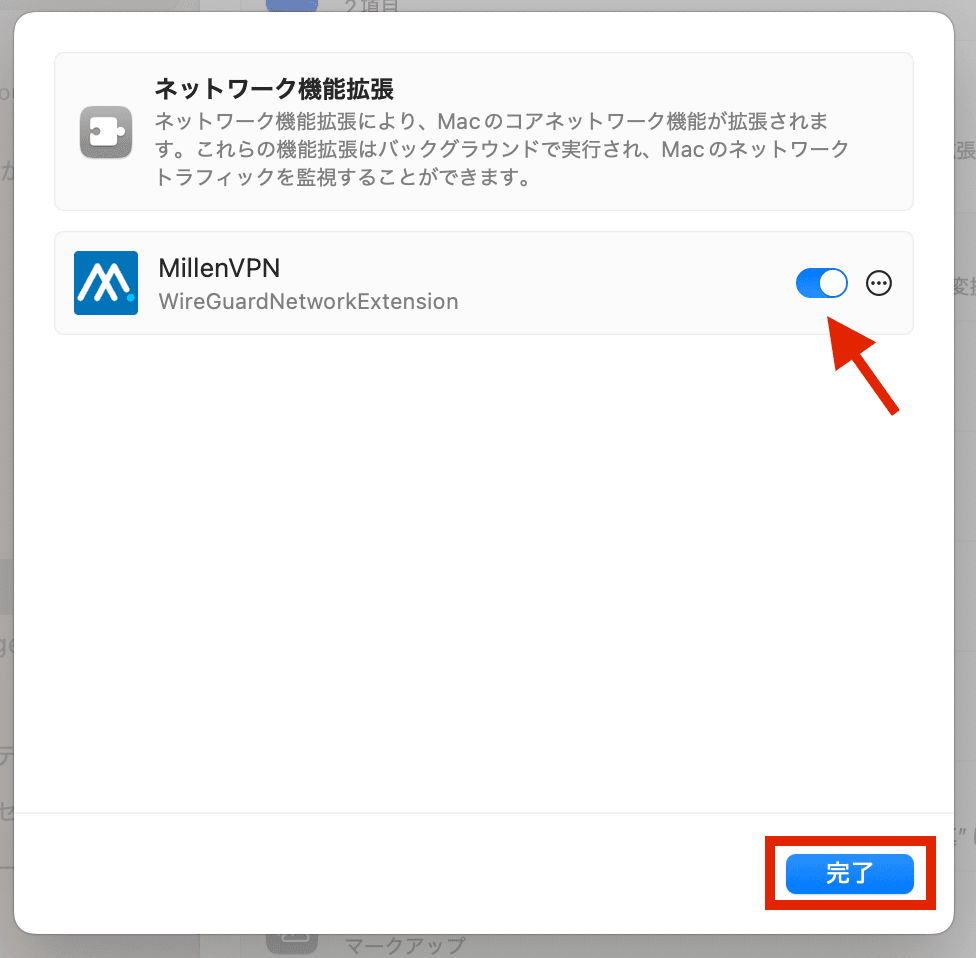Viewport: 976px width, 958px height.
Task: Click the dimmed 張 text right of dialog
Action: pyautogui.click(x=965, y=150)
